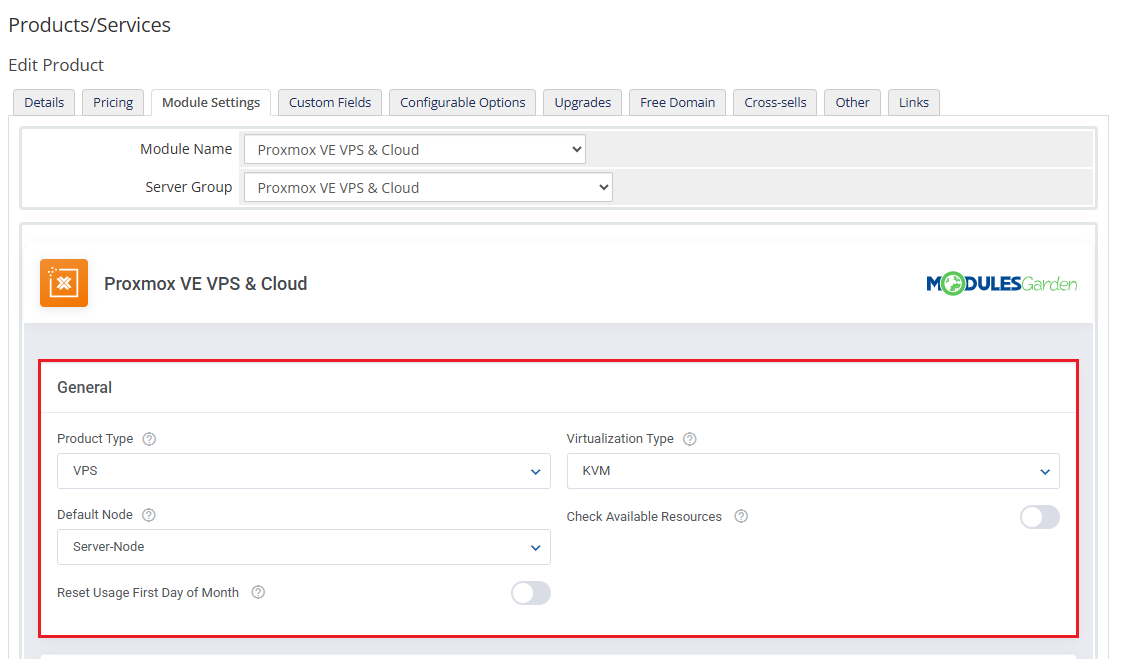Click help icon next to Default Node

149,515
